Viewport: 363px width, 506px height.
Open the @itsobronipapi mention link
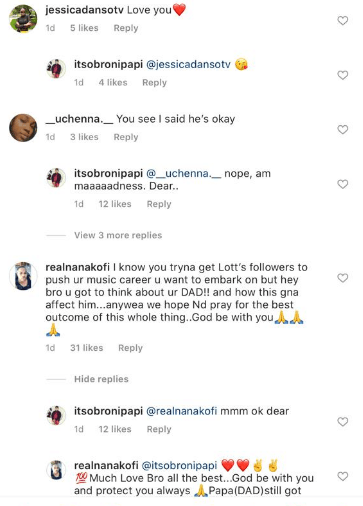point(179,465)
